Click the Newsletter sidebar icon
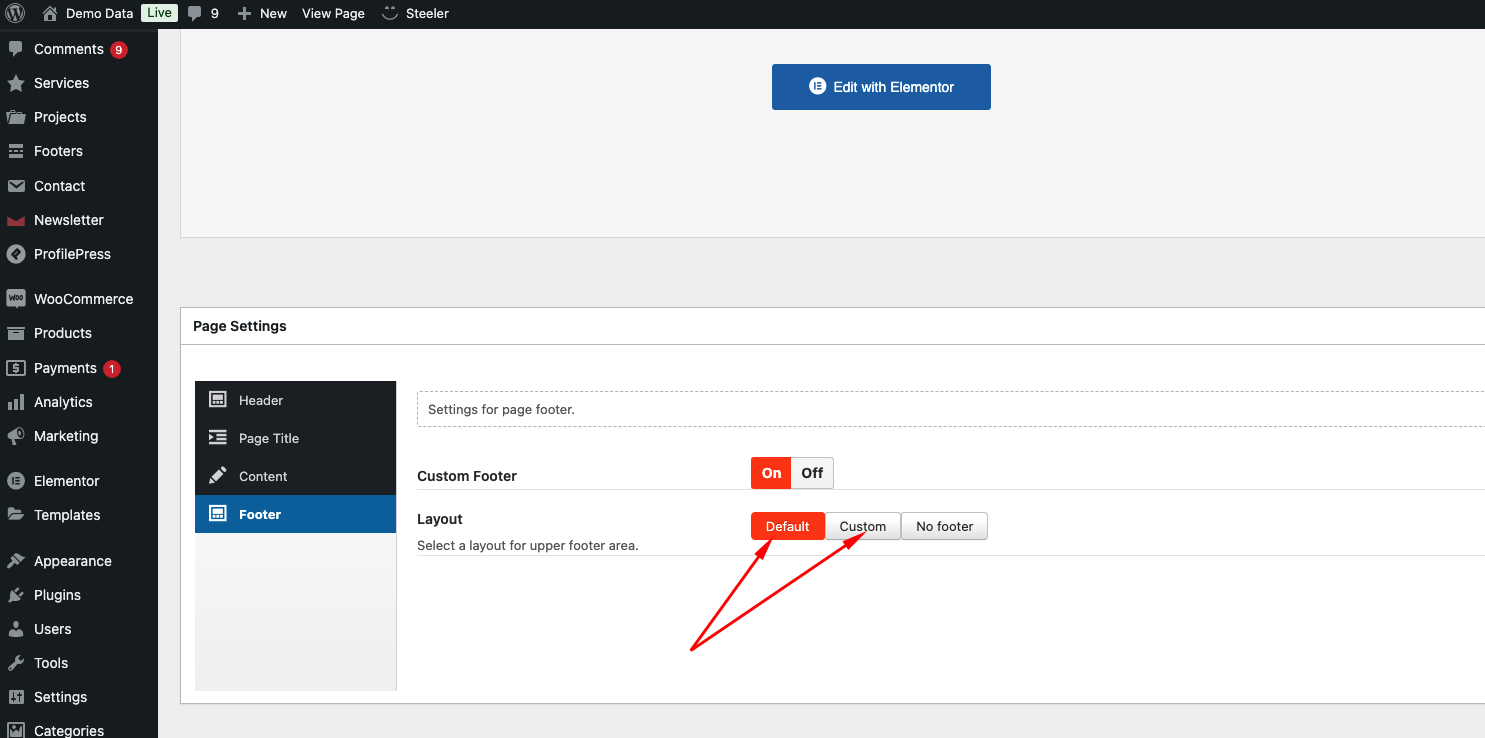Viewport: 1485px width, 738px height. tap(16, 220)
